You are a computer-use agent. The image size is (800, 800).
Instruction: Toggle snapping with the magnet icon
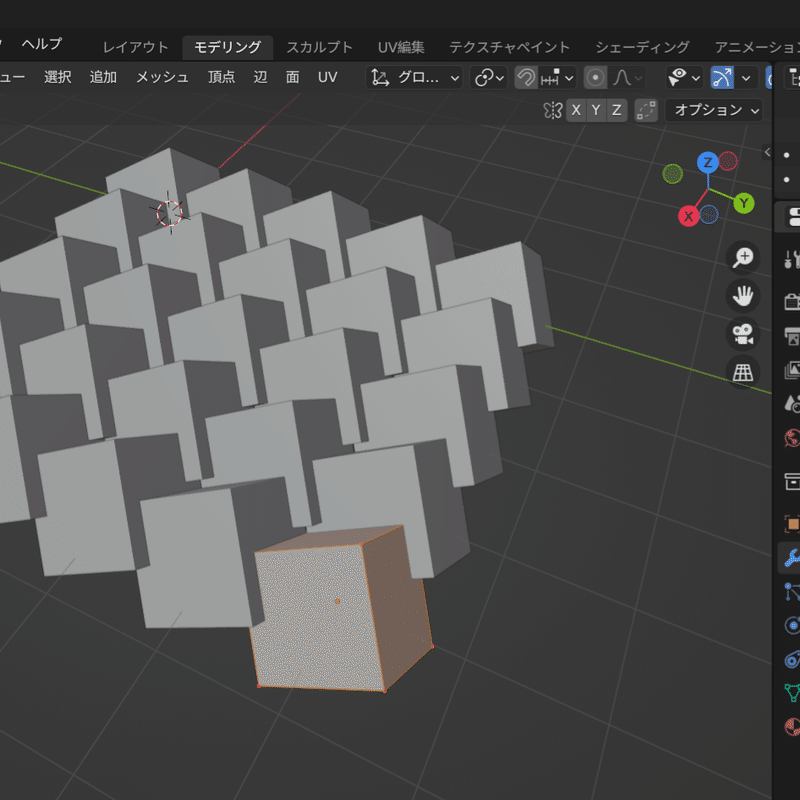[x=528, y=77]
